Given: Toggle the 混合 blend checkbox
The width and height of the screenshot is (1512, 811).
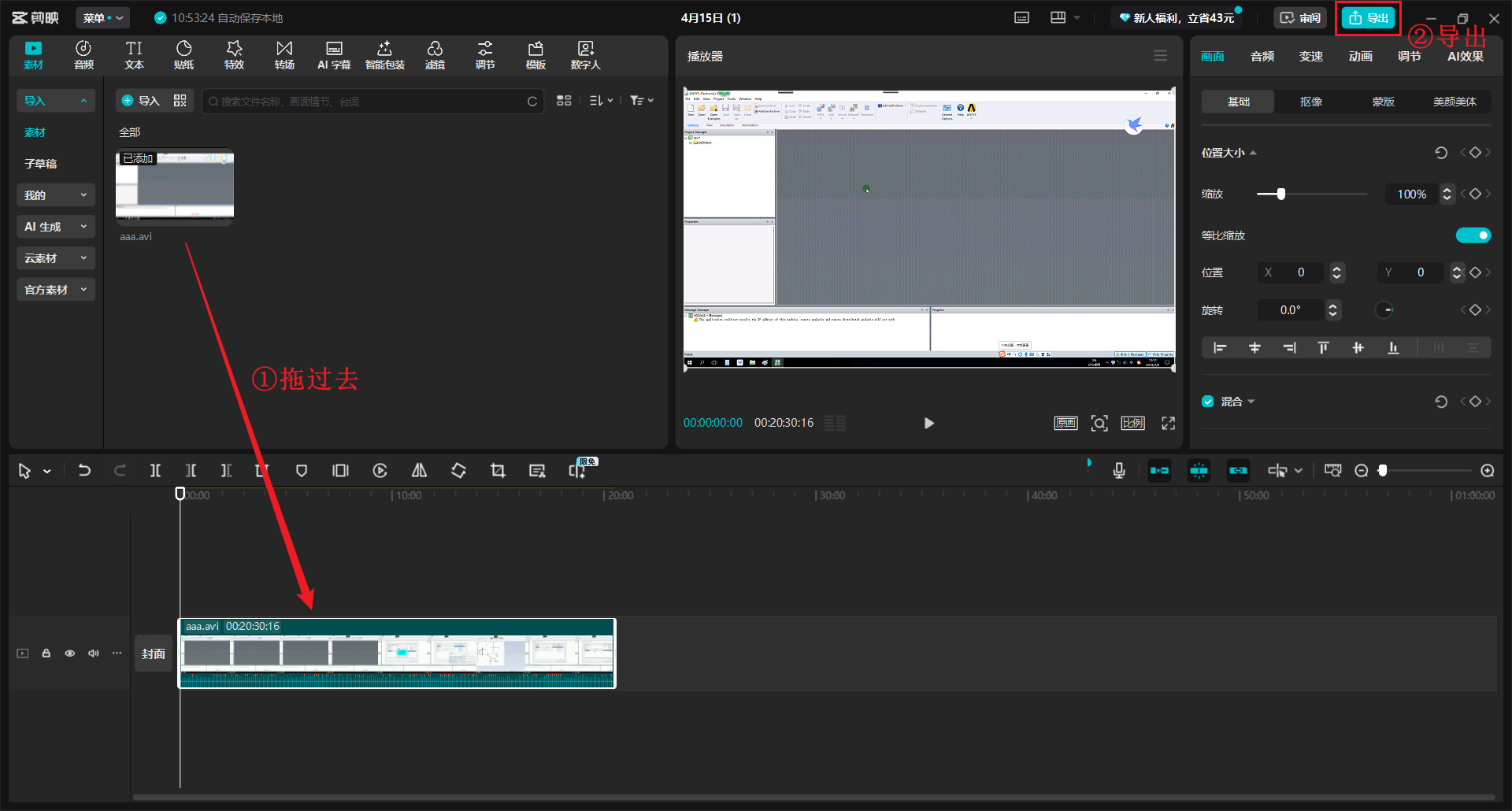Looking at the screenshot, I should 1207,401.
